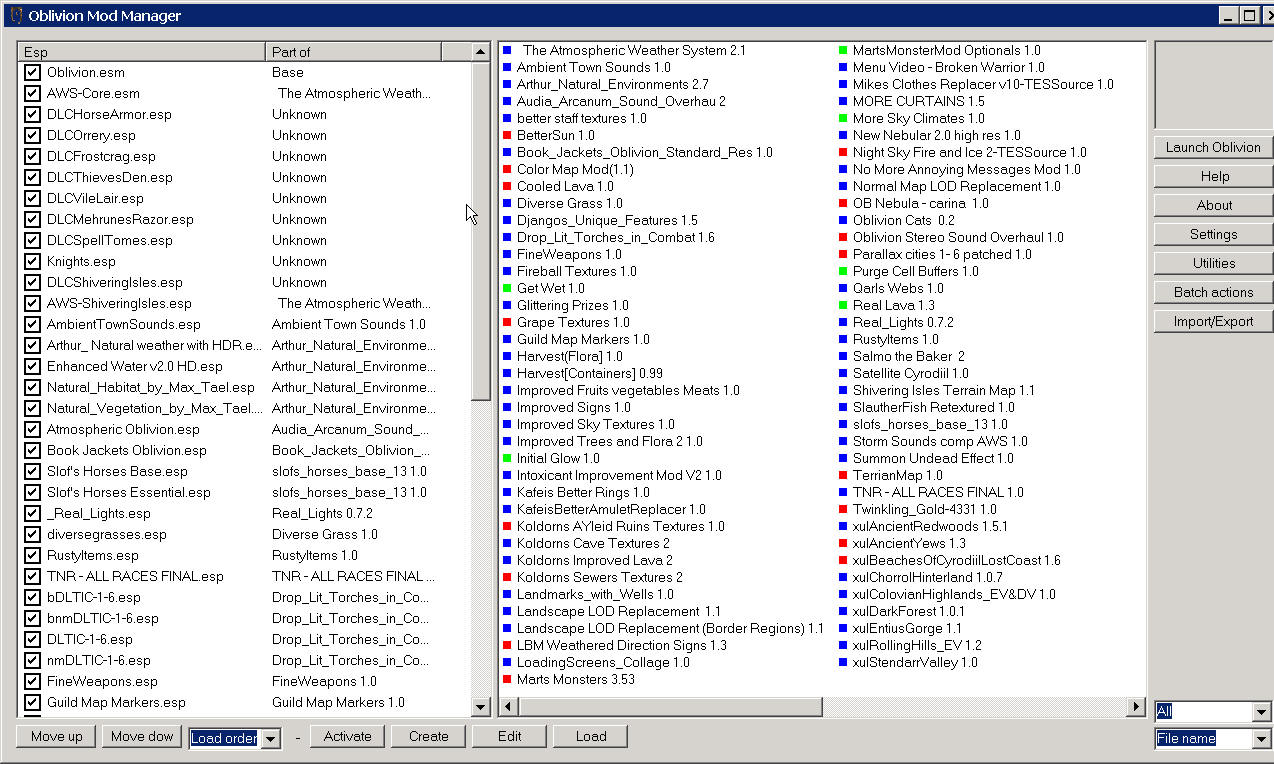Click the Activate button

(x=347, y=736)
